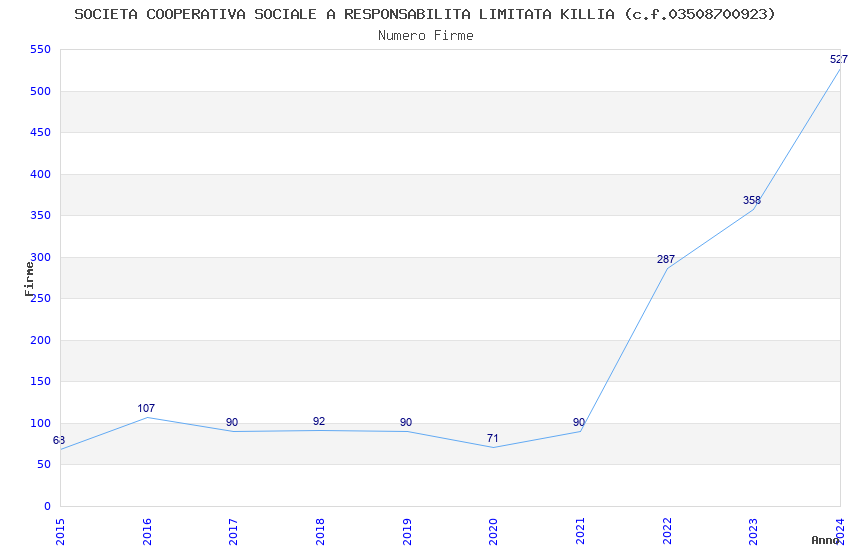Click the x-axis year label 2017
This screenshot has height=550, width=850.
click(234, 532)
